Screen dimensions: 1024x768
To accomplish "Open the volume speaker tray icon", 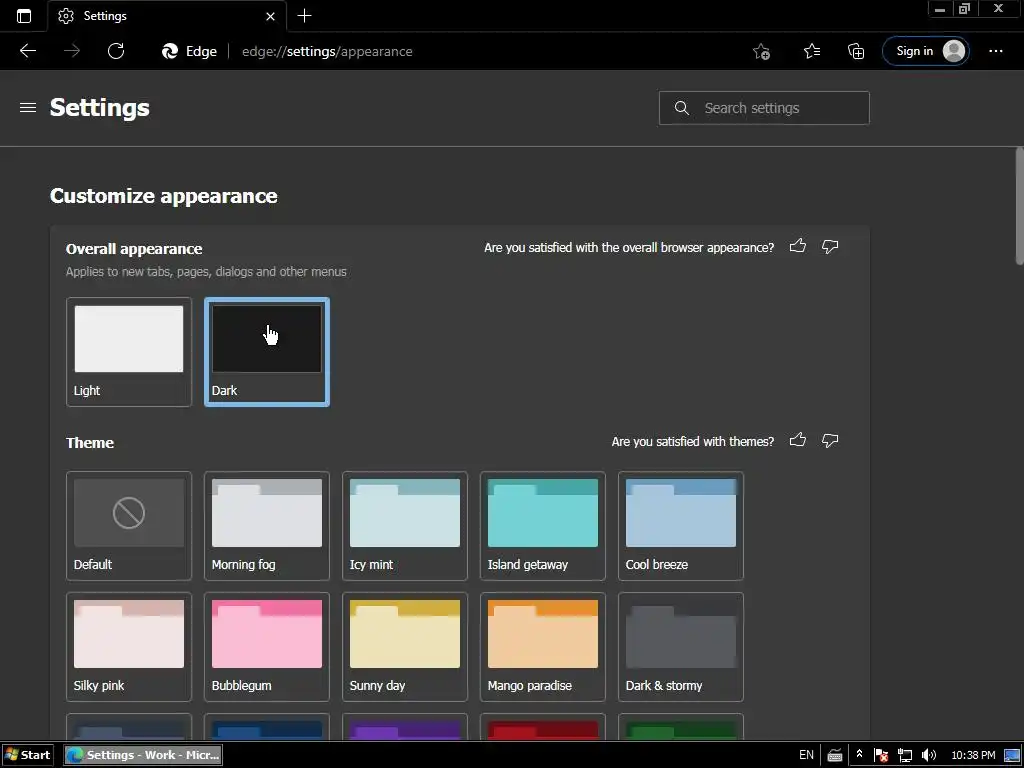I will (x=929, y=756).
